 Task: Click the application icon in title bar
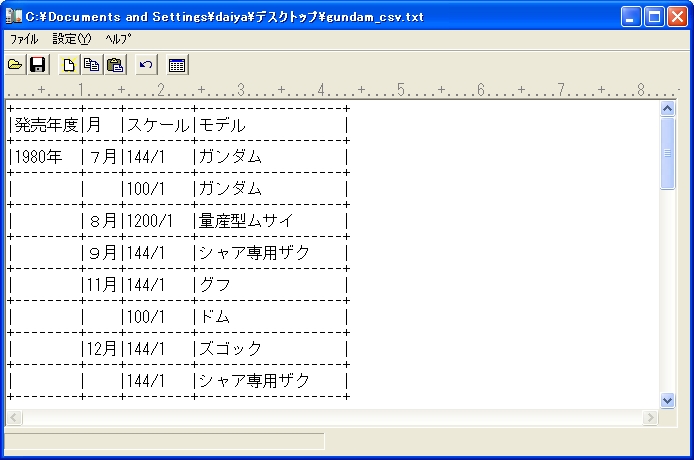(14, 16)
